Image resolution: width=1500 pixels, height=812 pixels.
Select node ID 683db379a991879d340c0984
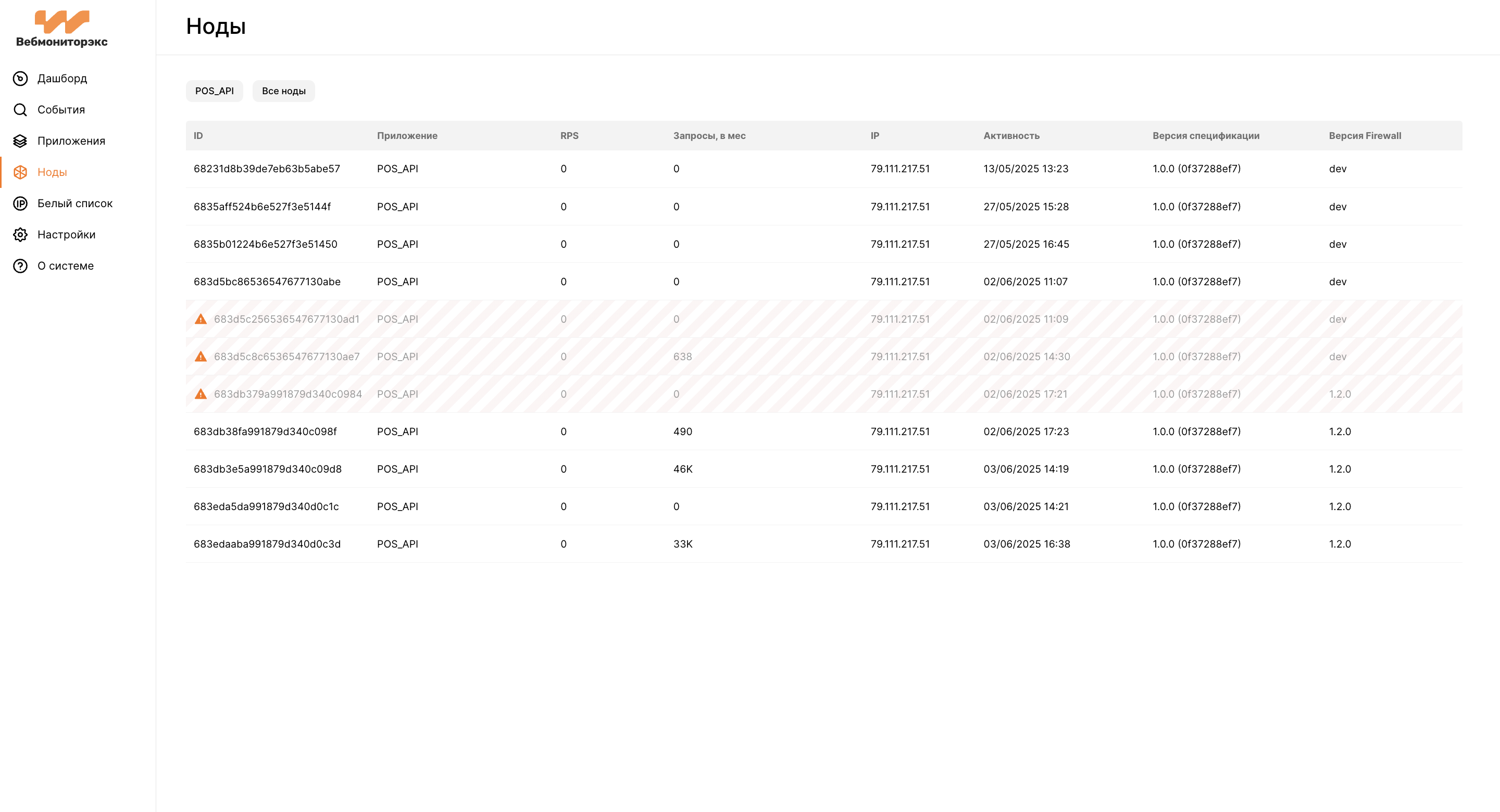click(287, 394)
